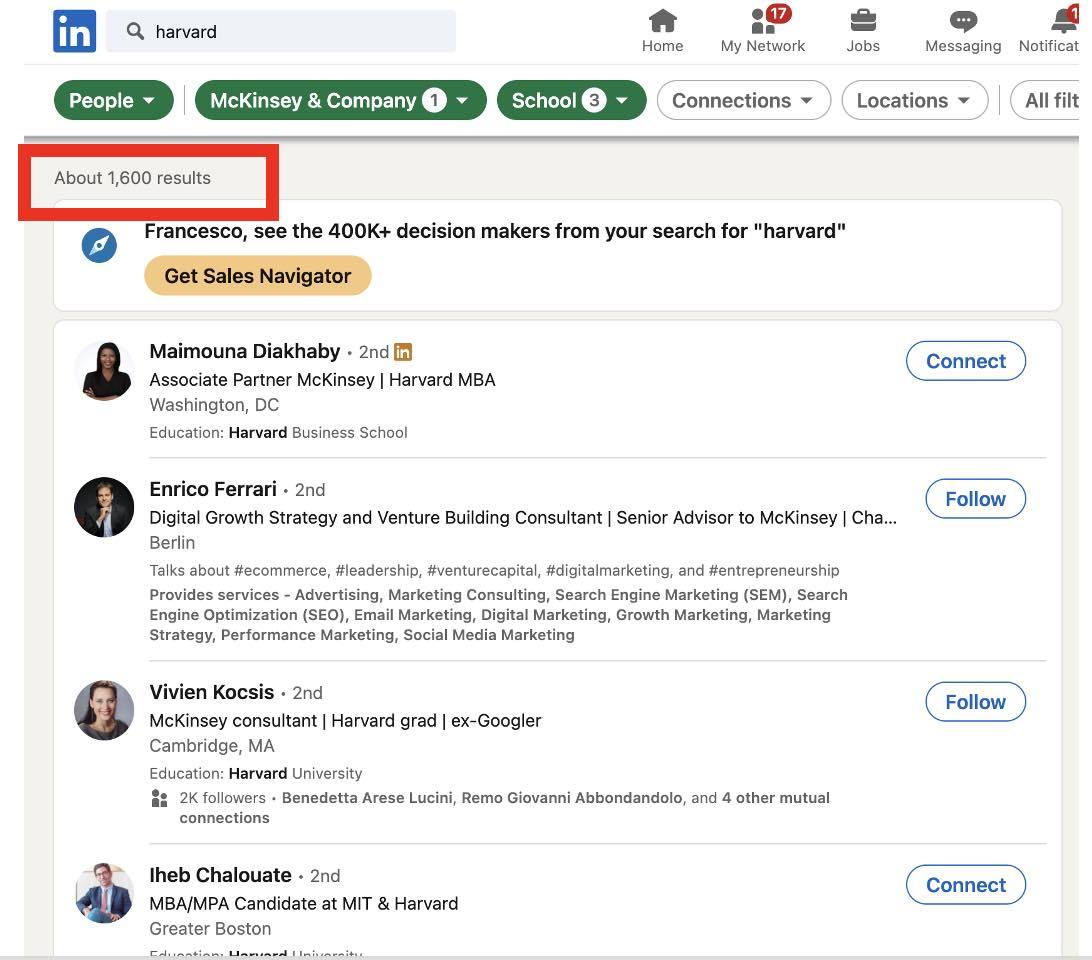Focus the search box containing 'harvard'

click(281, 31)
